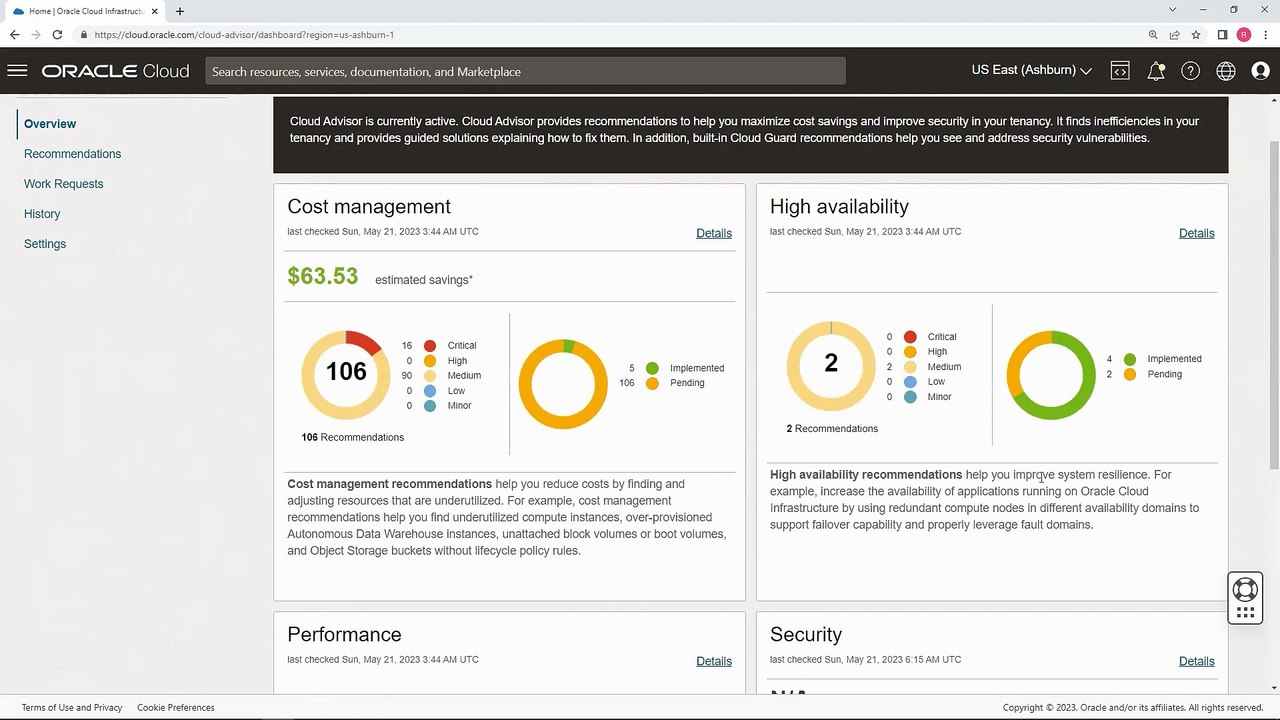Screen dimensions: 1280x720
Task: Click the green Implemented legend dot in Cost management
Action: coord(652,368)
